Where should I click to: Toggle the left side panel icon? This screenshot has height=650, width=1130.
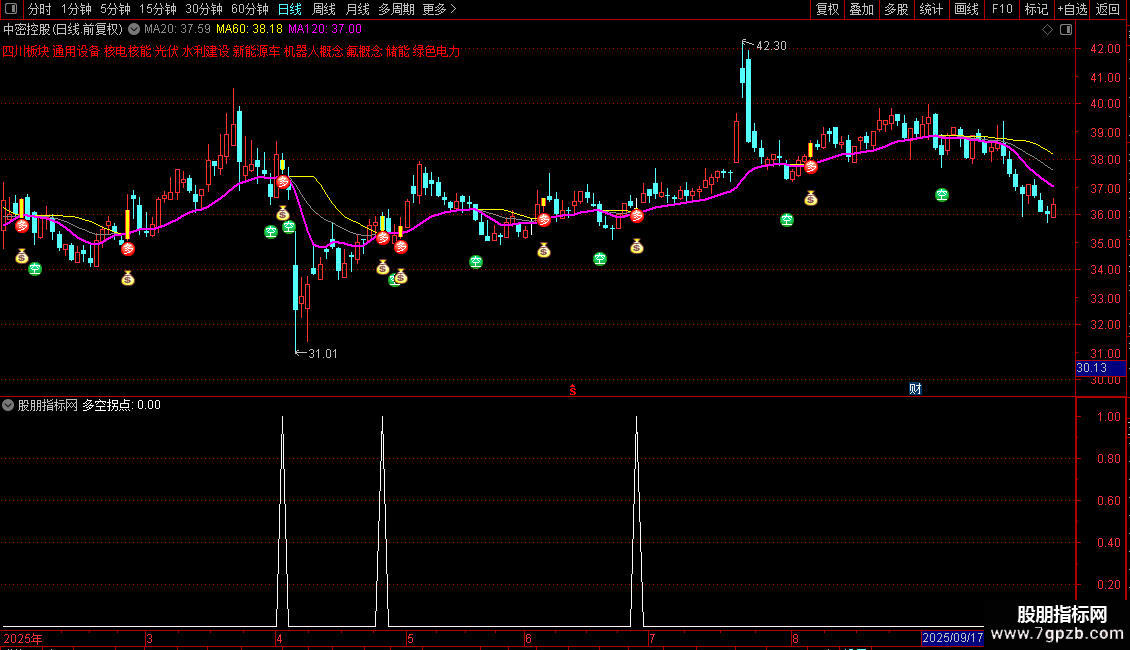(11, 9)
